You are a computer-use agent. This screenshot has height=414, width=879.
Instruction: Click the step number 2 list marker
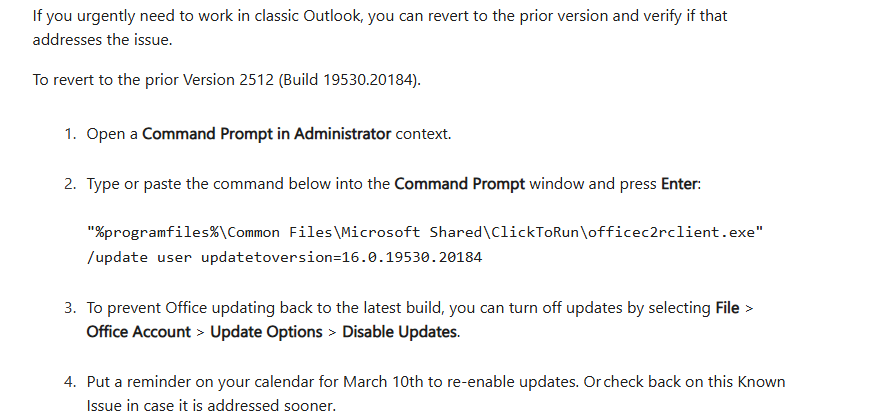point(70,184)
